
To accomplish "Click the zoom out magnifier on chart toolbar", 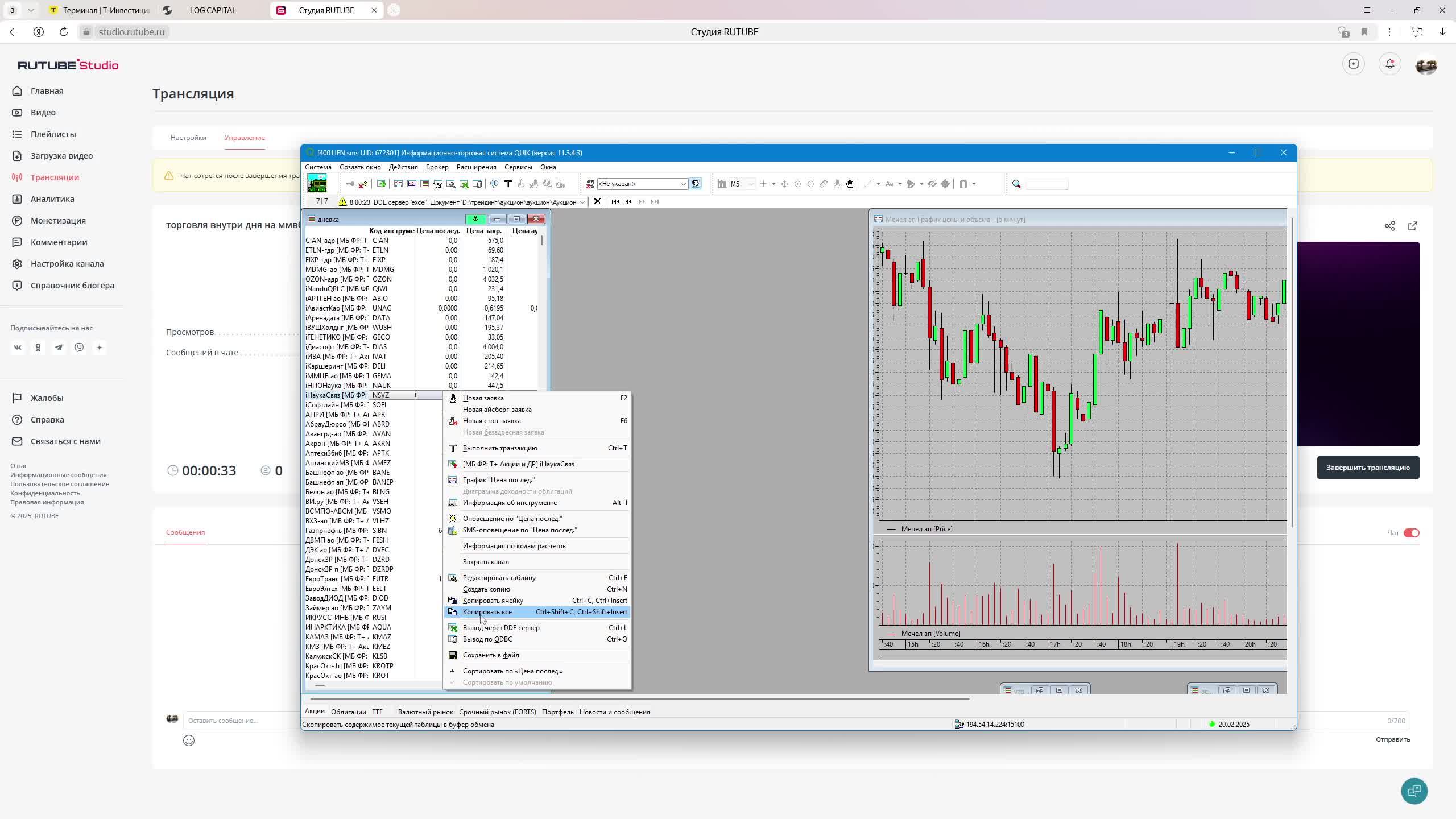I will [x=810, y=184].
